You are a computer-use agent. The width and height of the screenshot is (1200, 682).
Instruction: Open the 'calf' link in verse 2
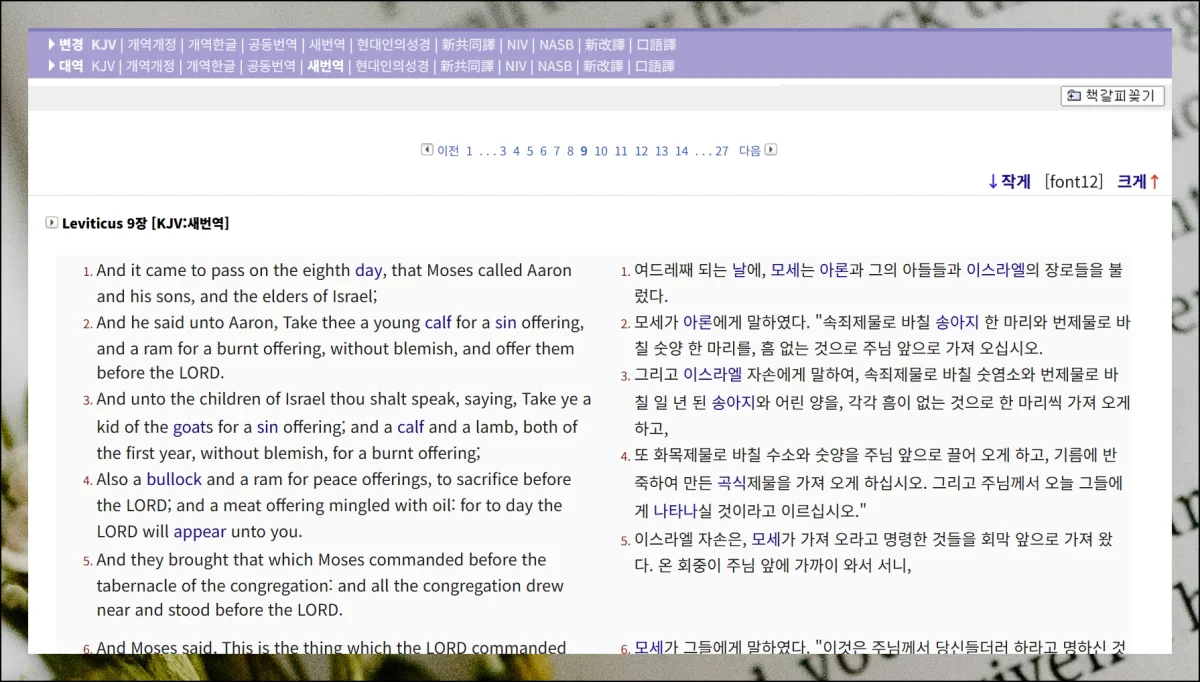(438, 322)
